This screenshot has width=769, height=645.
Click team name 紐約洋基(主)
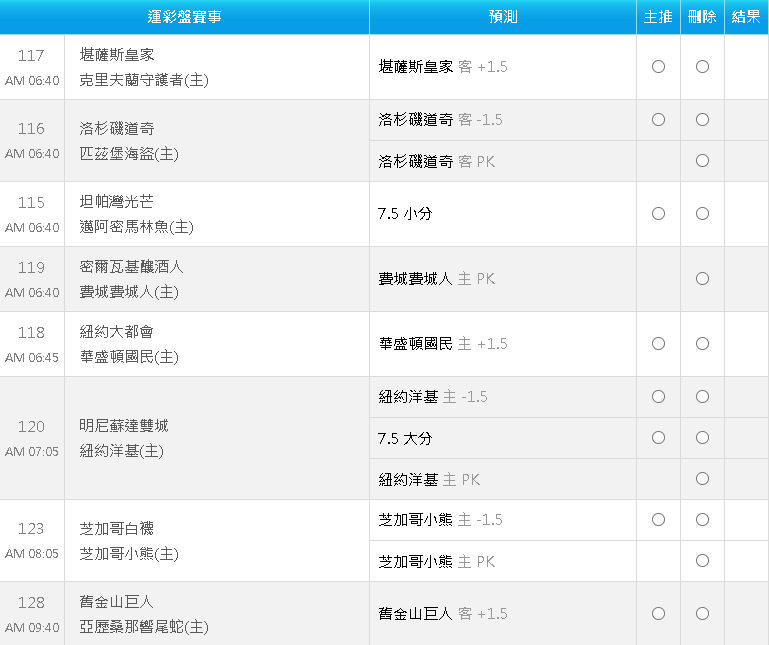click(122, 451)
